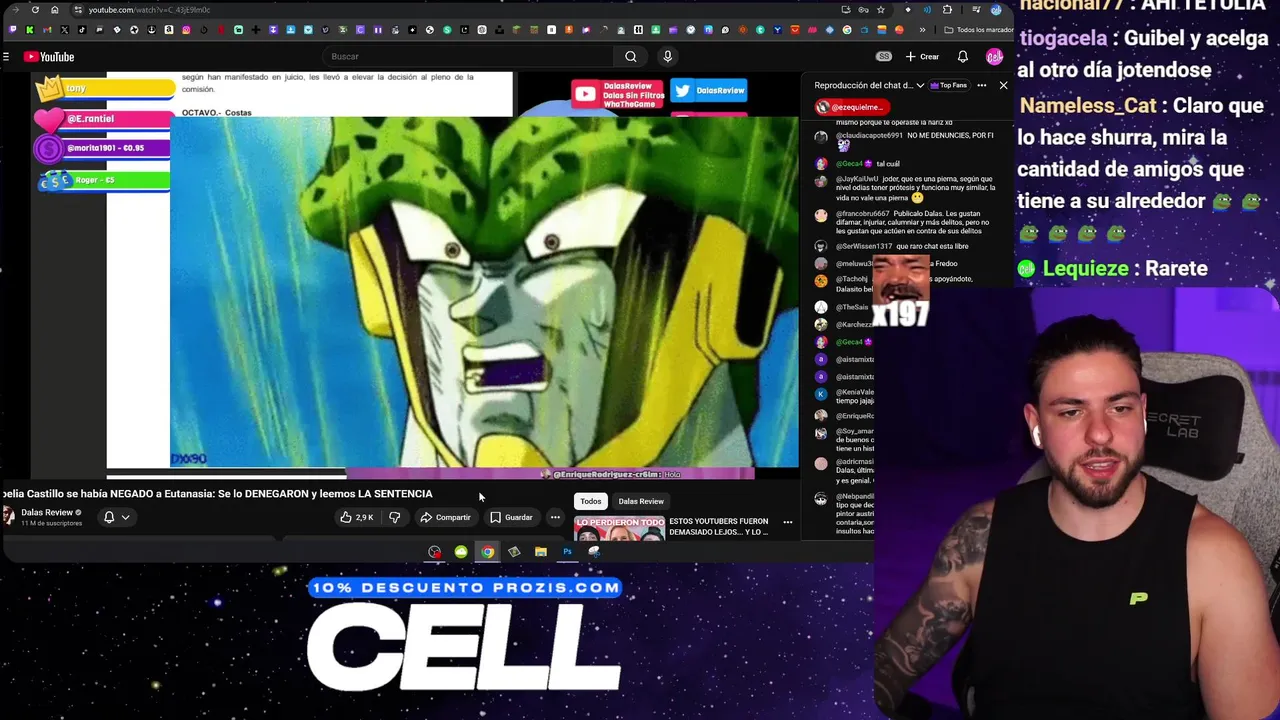Image resolution: width=1280 pixels, height=720 pixels.
Task: Click the Buscar search field
Action: (x=470, y=57)
